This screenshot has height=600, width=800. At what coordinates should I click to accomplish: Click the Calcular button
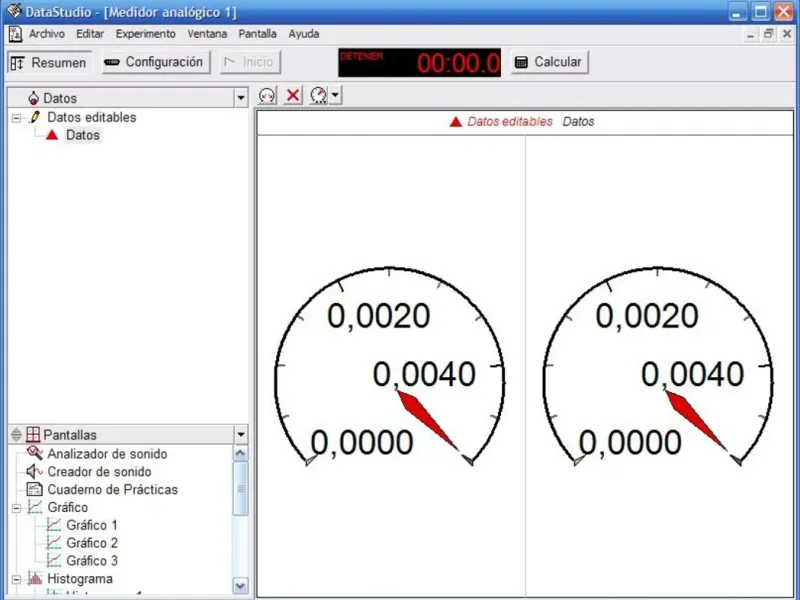(x=549, y=62)
